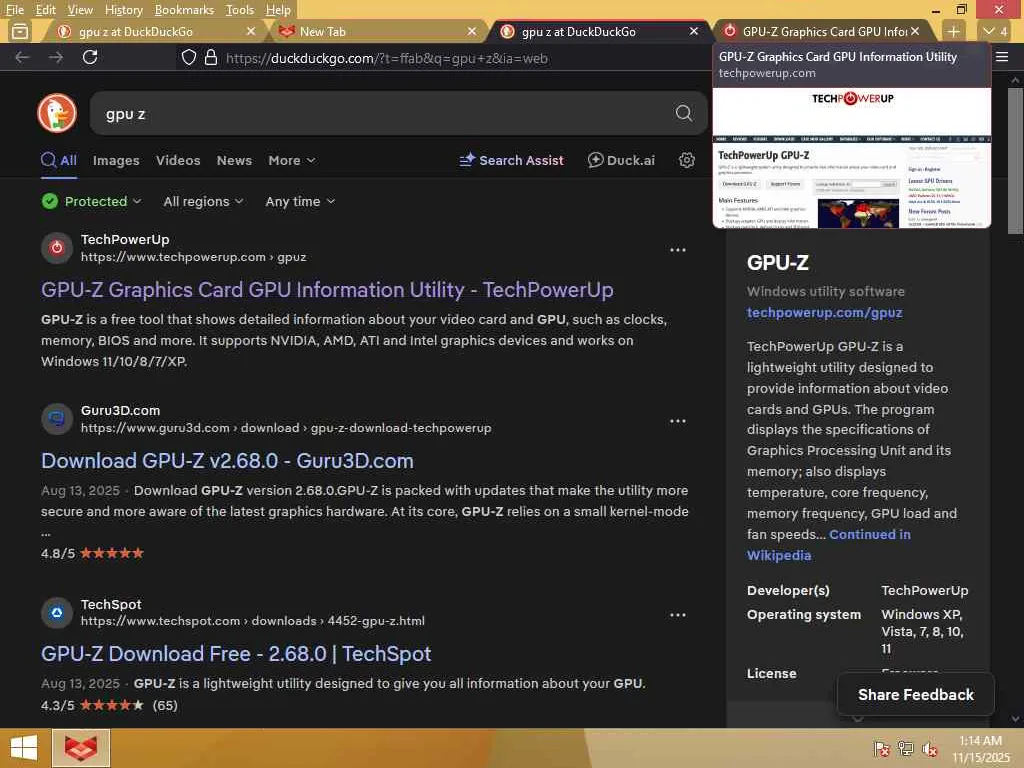Image resolution: width=1024 pixels, height=768 pixels.
Task: Open more options for Guru3D result
Action: click(678, 421)
